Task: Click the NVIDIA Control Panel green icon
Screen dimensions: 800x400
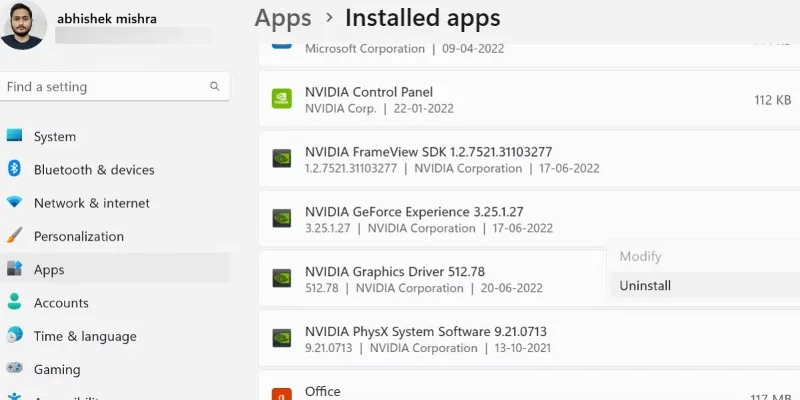Action: pyautogui.click(x=282, y=98)
